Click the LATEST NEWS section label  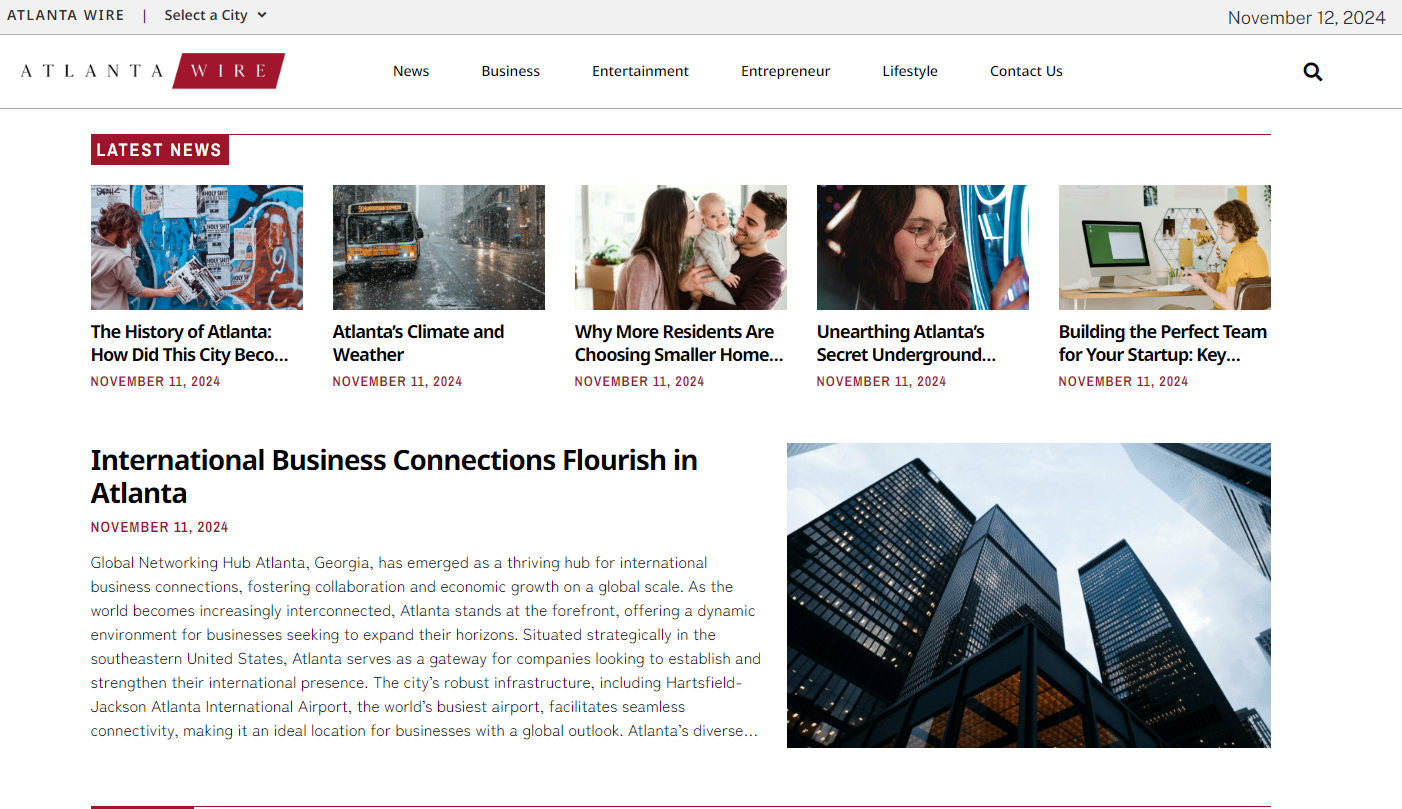point(160,150)
